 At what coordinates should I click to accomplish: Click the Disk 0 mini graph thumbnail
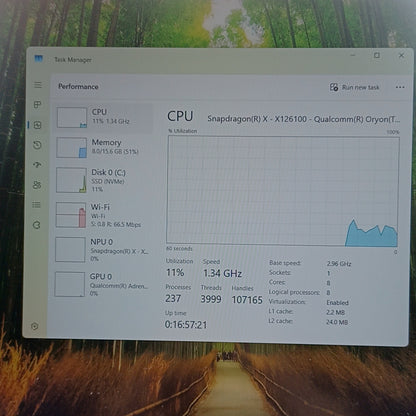click(x=71, y=180)
